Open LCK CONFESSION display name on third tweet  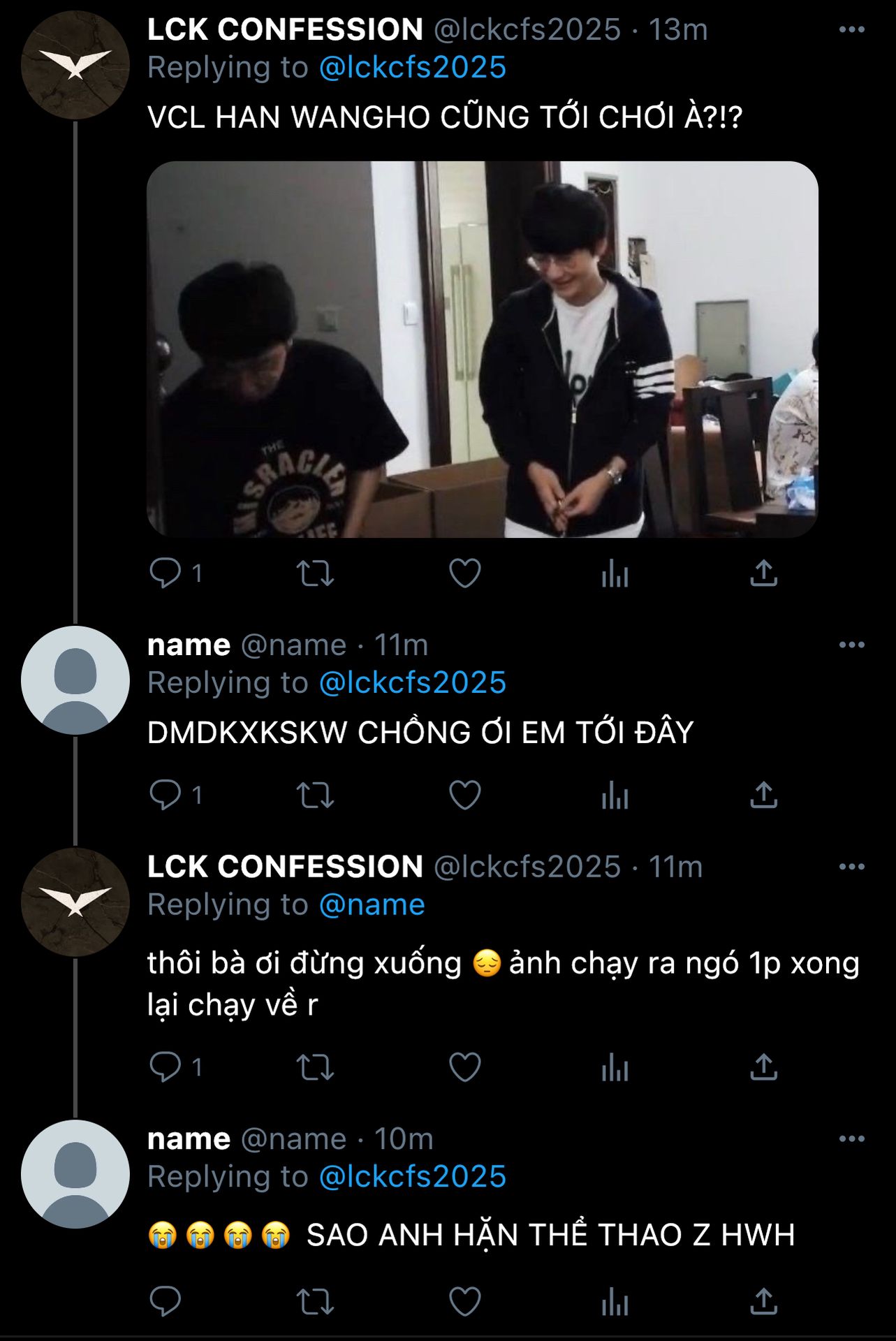(285, 867)
